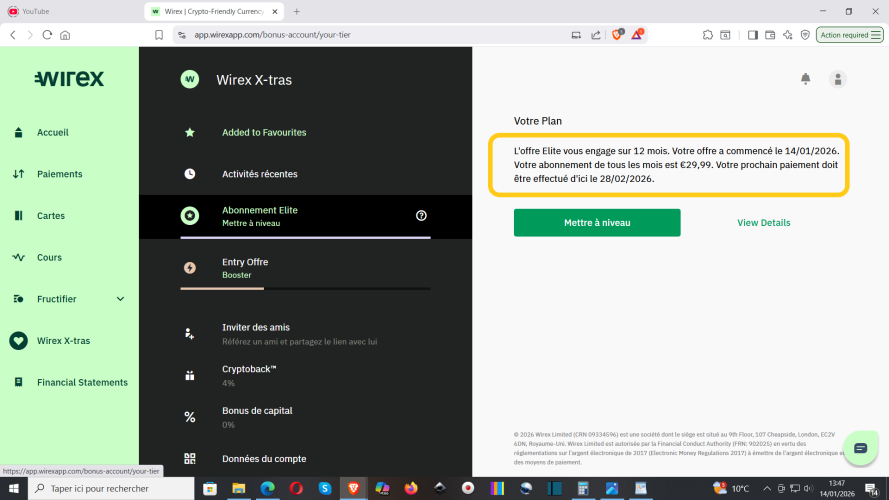Open Opera browser from taskbar

[296, 489]
